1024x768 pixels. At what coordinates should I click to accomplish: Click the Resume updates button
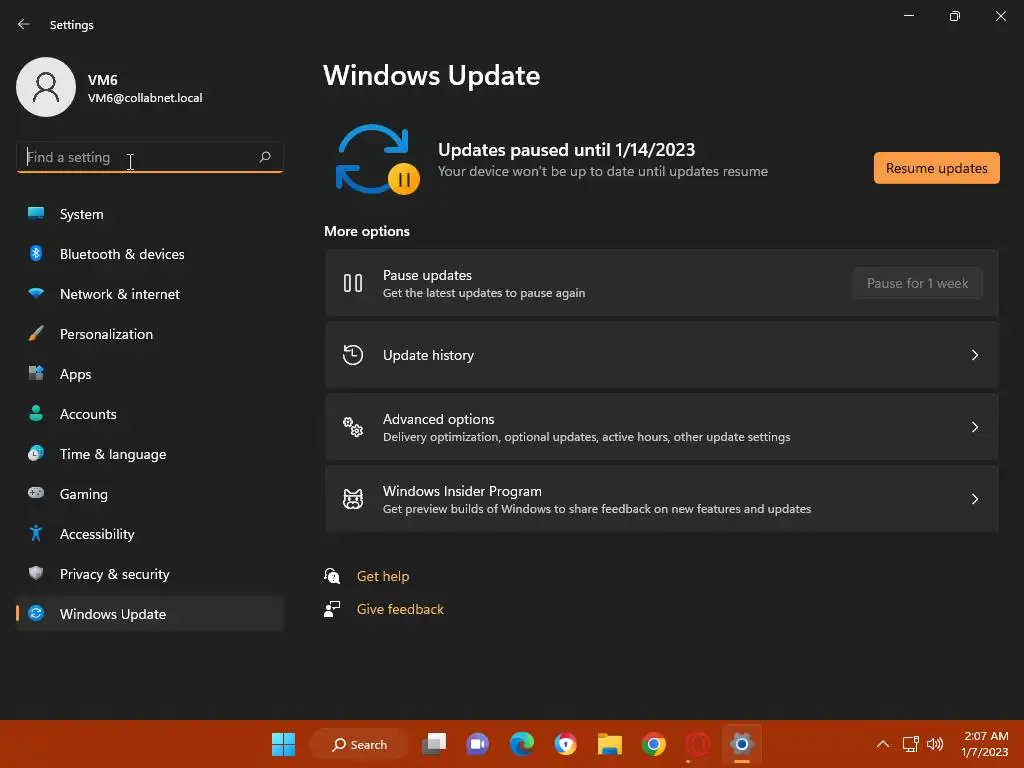(x=936, y=168)
